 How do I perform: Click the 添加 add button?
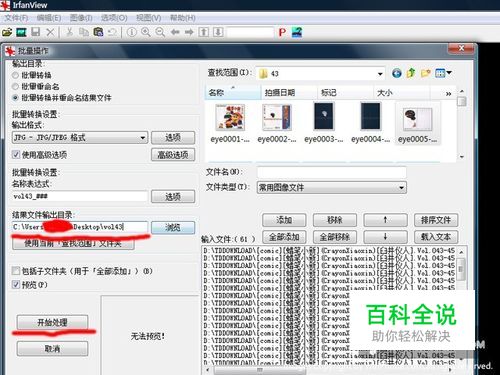coord(284,220)
